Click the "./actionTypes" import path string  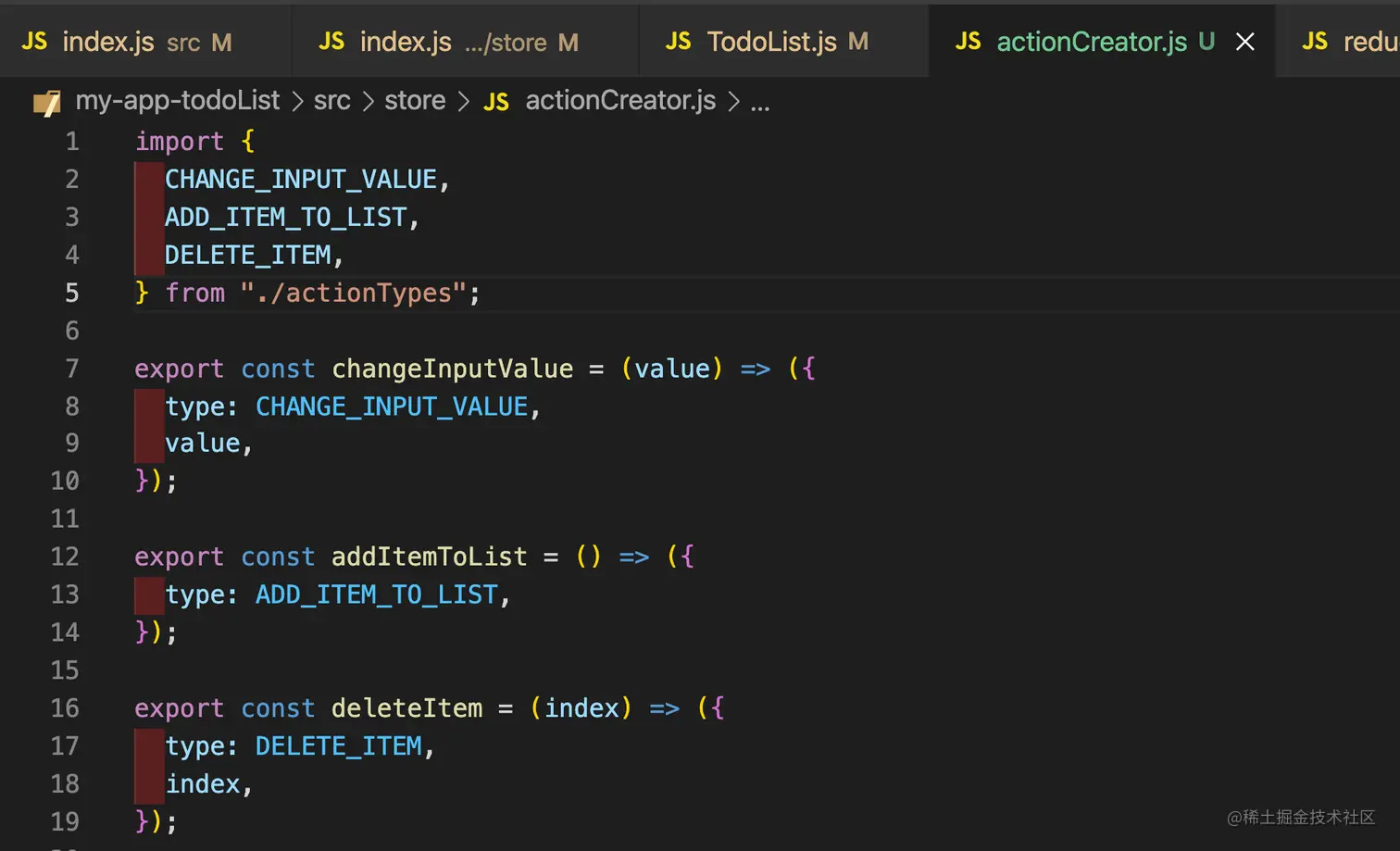point(354,294)
